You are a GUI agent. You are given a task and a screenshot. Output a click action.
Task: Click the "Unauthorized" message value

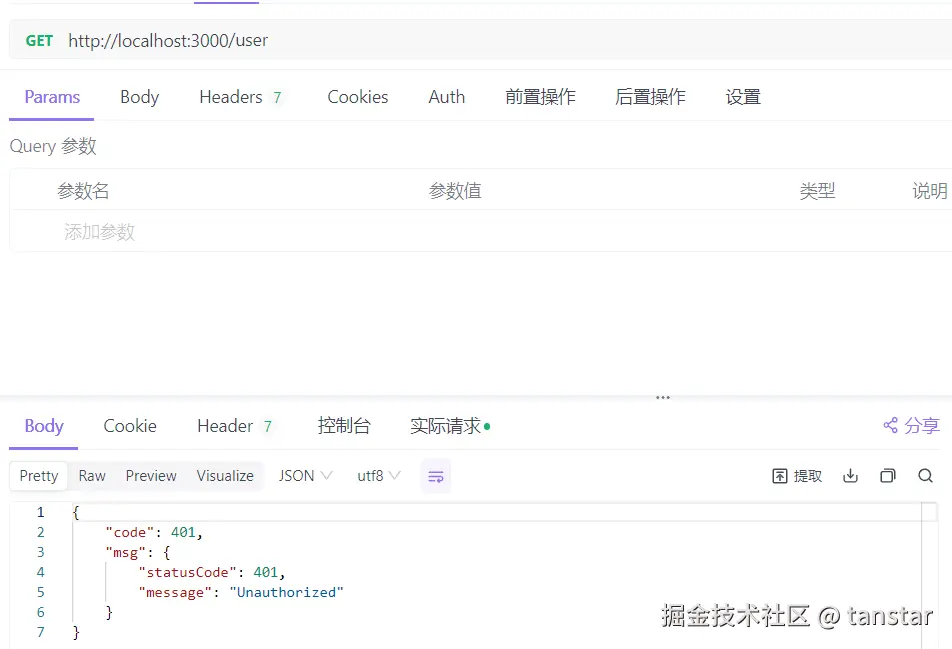(287, 593)
